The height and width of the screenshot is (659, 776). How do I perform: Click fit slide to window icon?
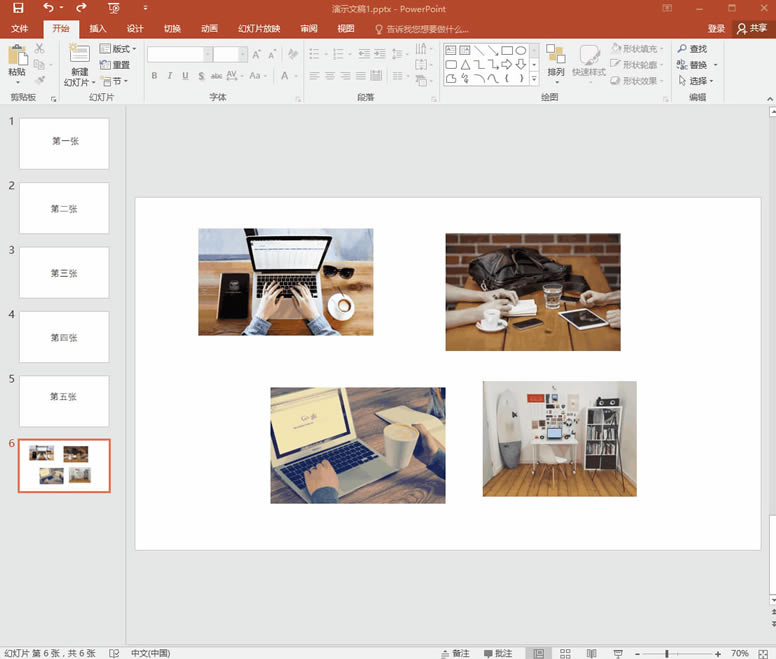765,653
